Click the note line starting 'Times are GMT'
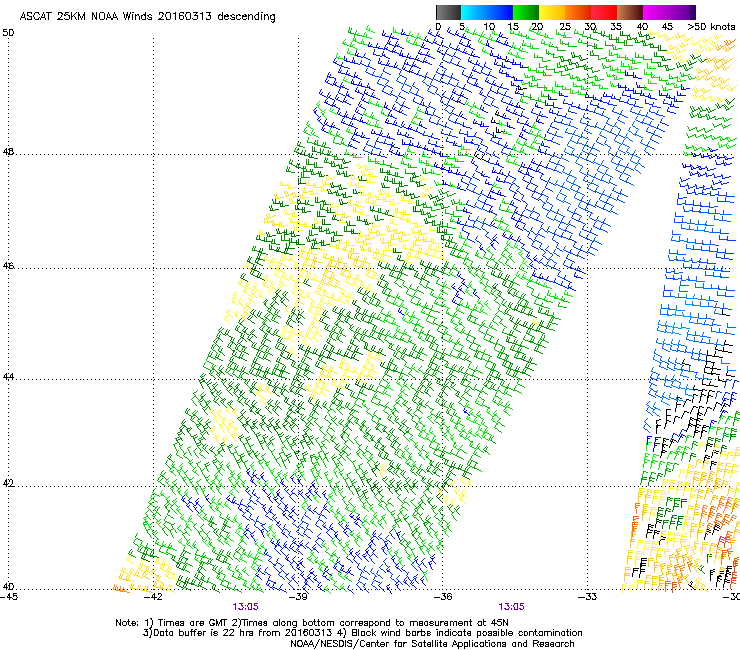The image size is (740, 650). (311, 623)
